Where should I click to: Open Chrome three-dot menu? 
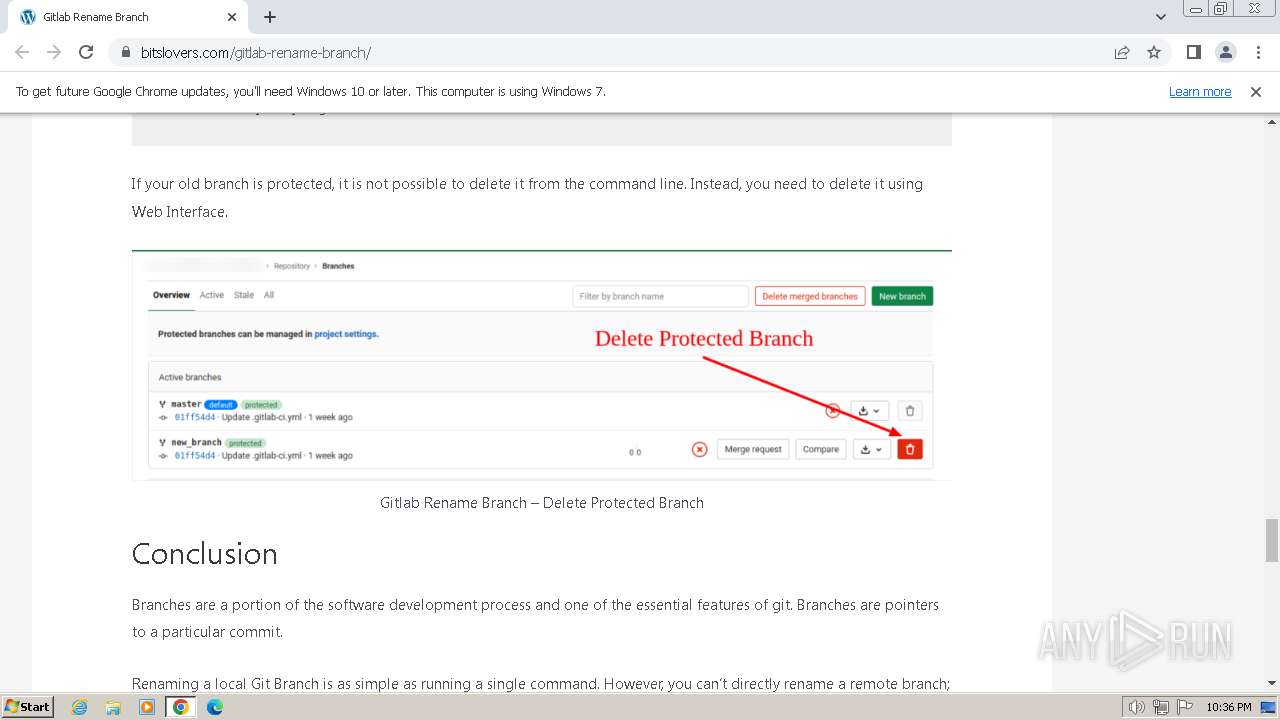(x=1258, y=52)
